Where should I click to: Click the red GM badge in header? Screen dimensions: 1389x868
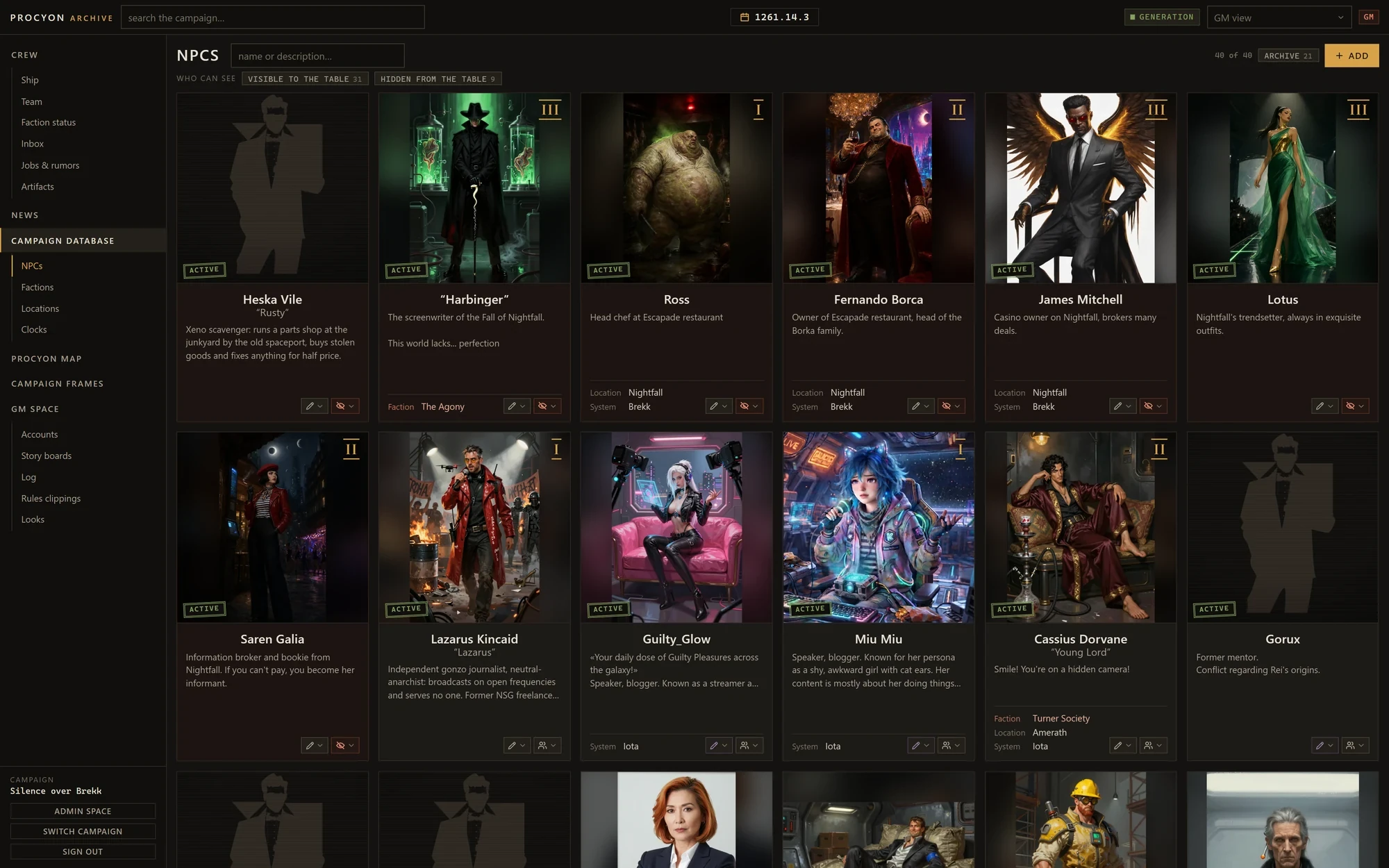pyautogui.click(x=1368, y=17)
